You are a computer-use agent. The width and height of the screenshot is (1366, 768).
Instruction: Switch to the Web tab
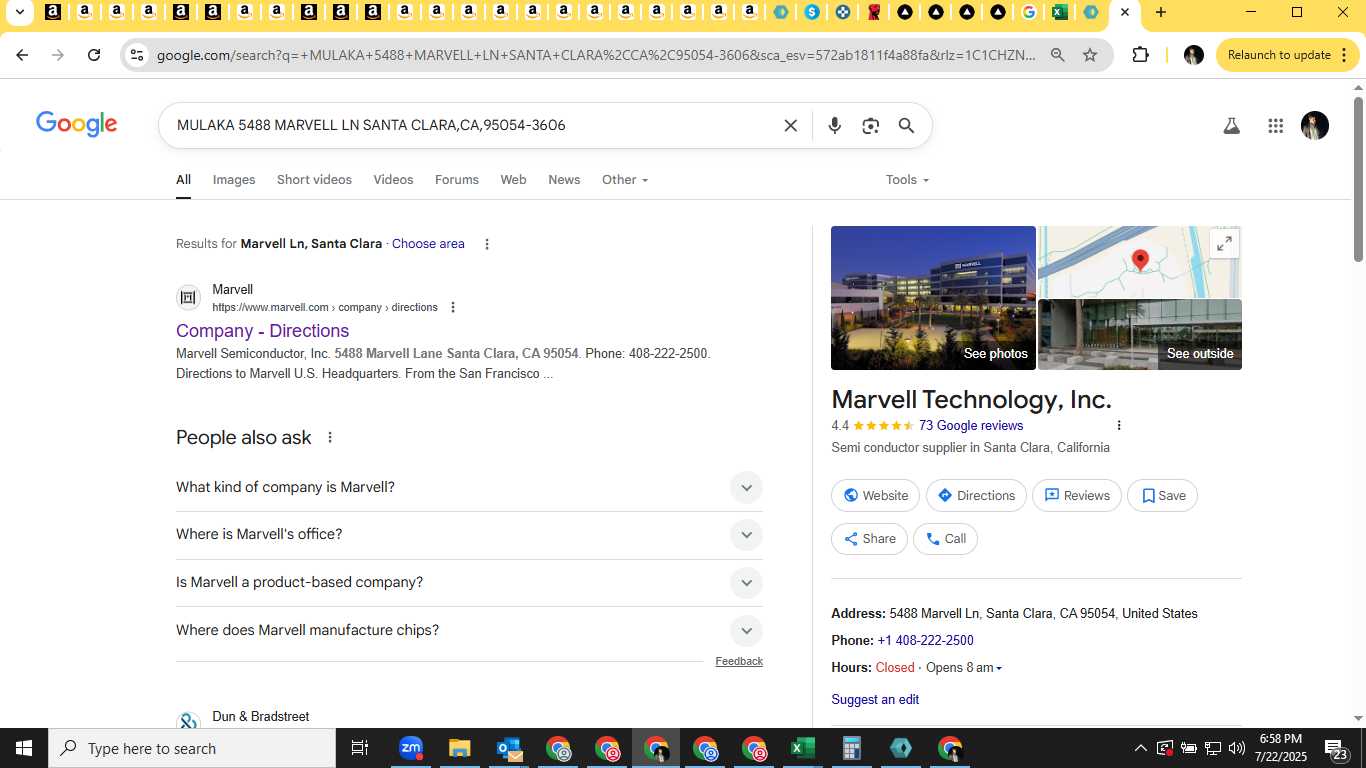point(513,180)
